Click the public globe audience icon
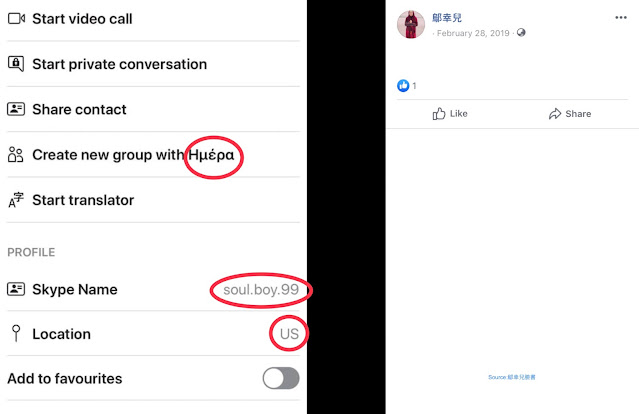The height and width of the screenshot is (414, 639). coord(521,33)
